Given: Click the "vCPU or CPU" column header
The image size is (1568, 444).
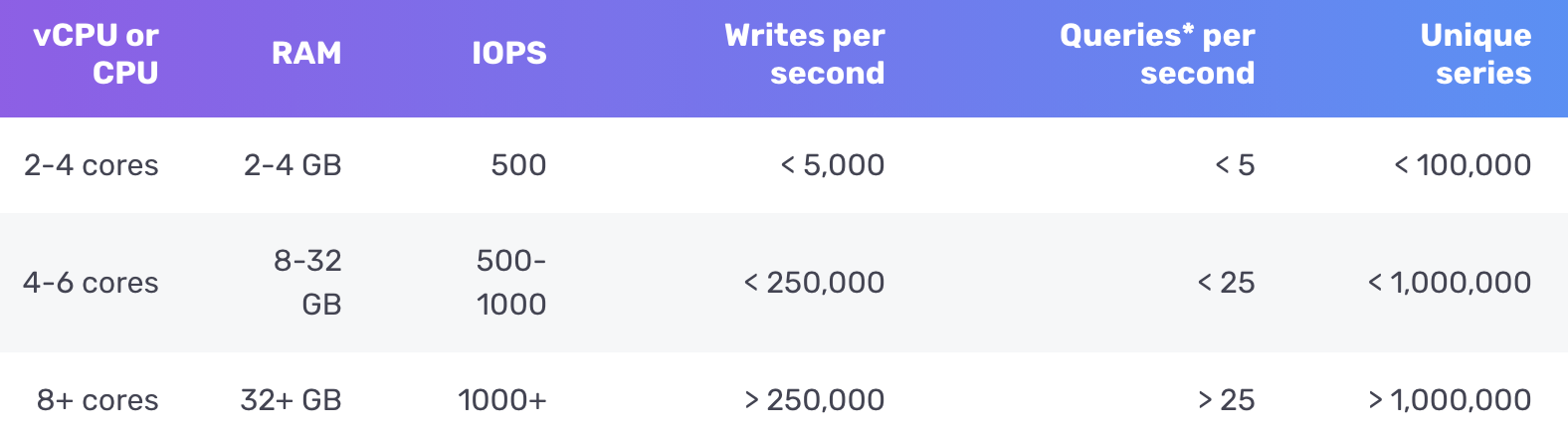Looking at the screenshot, I should 96,54.
